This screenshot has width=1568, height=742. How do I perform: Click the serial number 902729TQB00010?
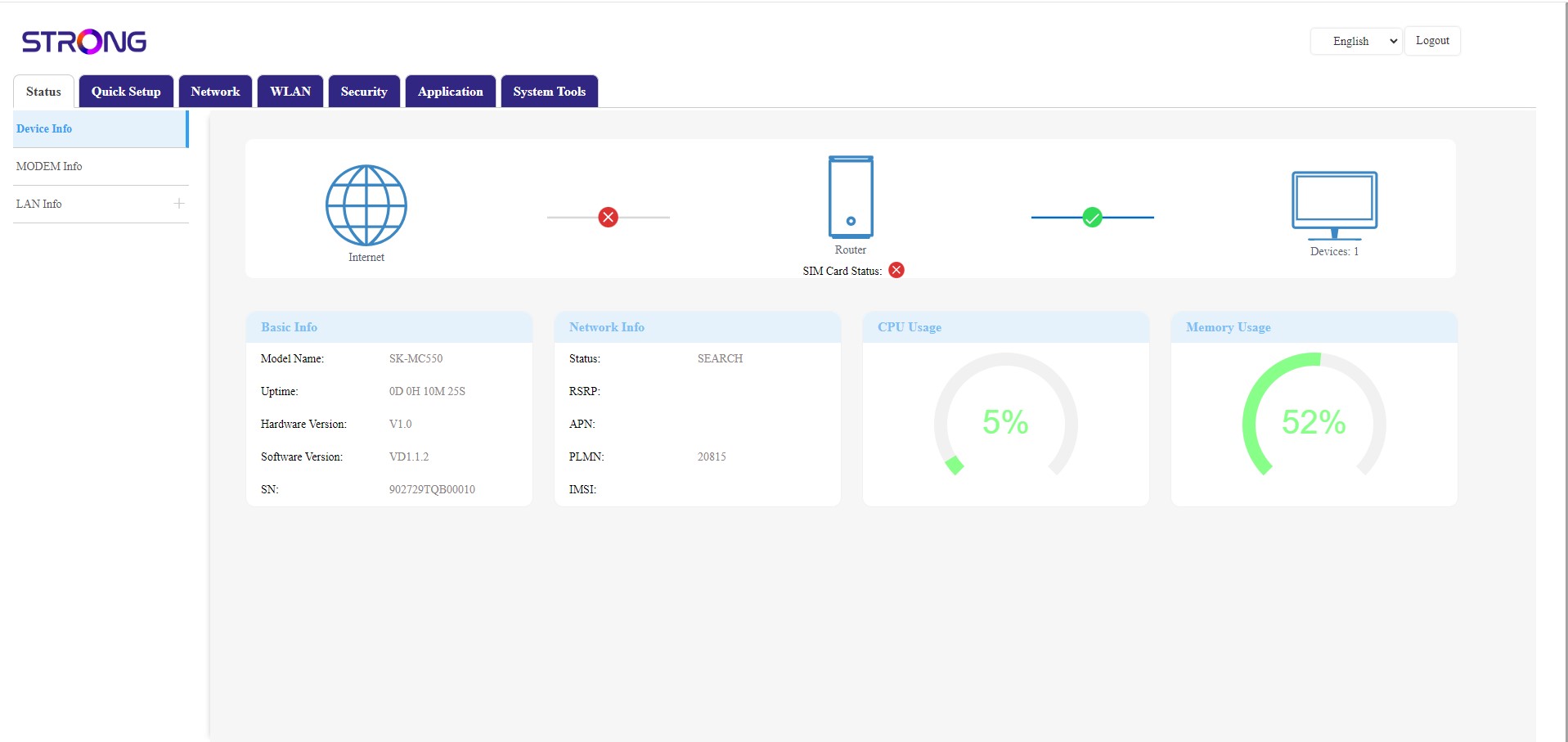(432, 489)
